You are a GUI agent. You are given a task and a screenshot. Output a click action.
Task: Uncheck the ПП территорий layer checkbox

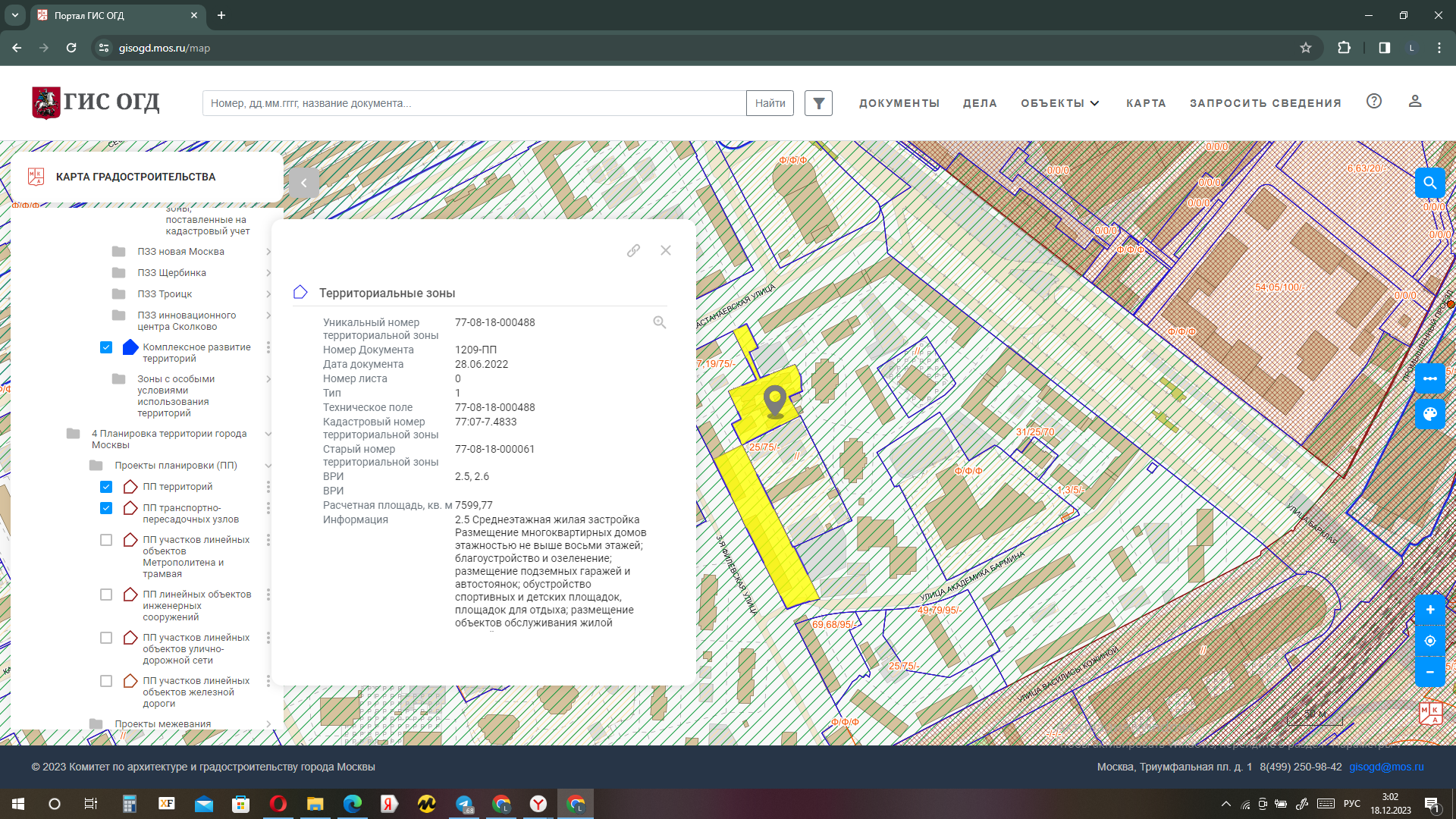[x=106, y=487]
